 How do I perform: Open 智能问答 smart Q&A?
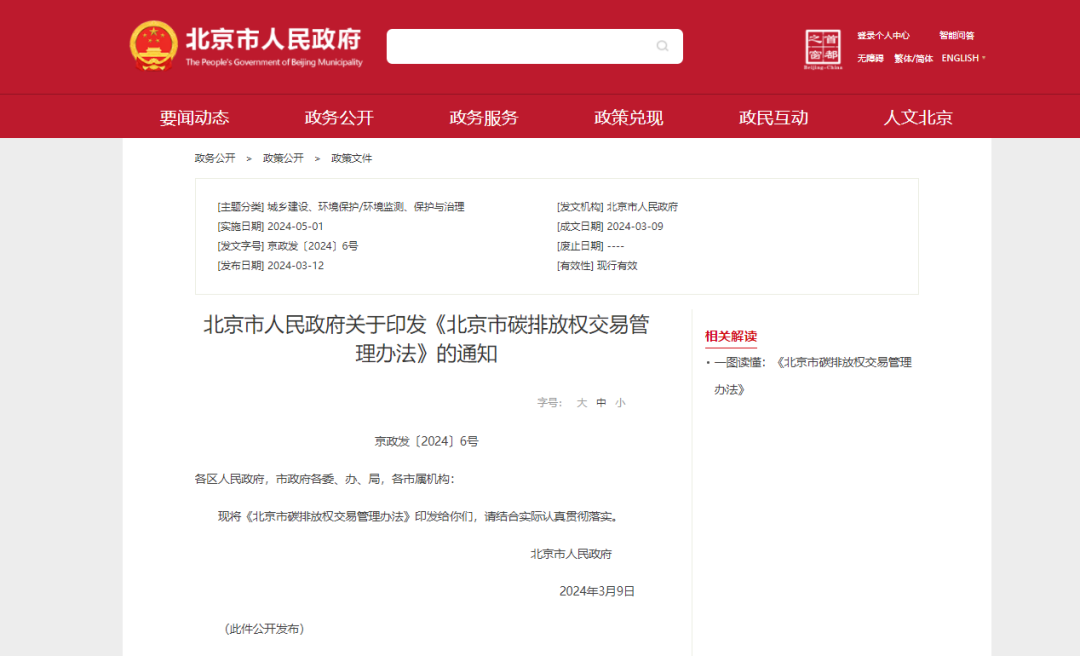tap(956, 36)
